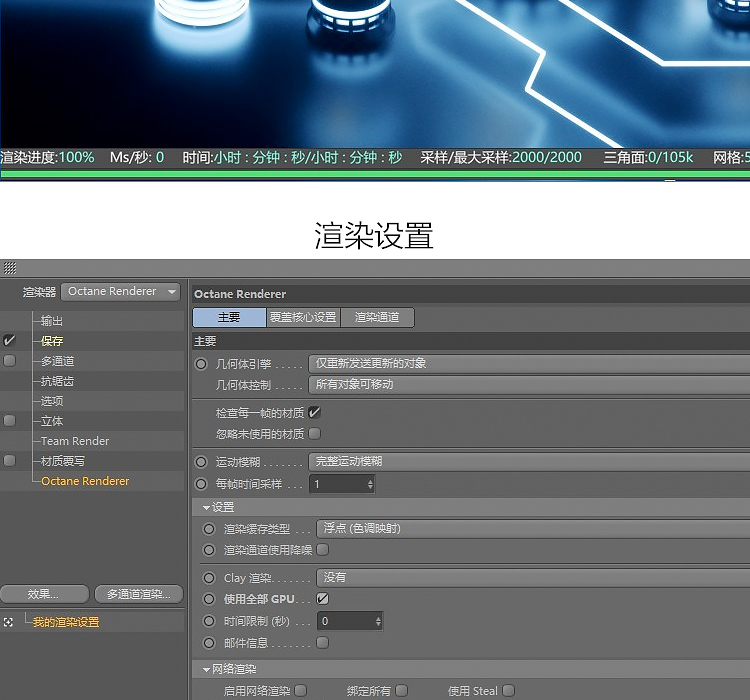Click the 每帧时间采样 value field
Viewport: 750px width, 700px height.
(x=338, y=484)
